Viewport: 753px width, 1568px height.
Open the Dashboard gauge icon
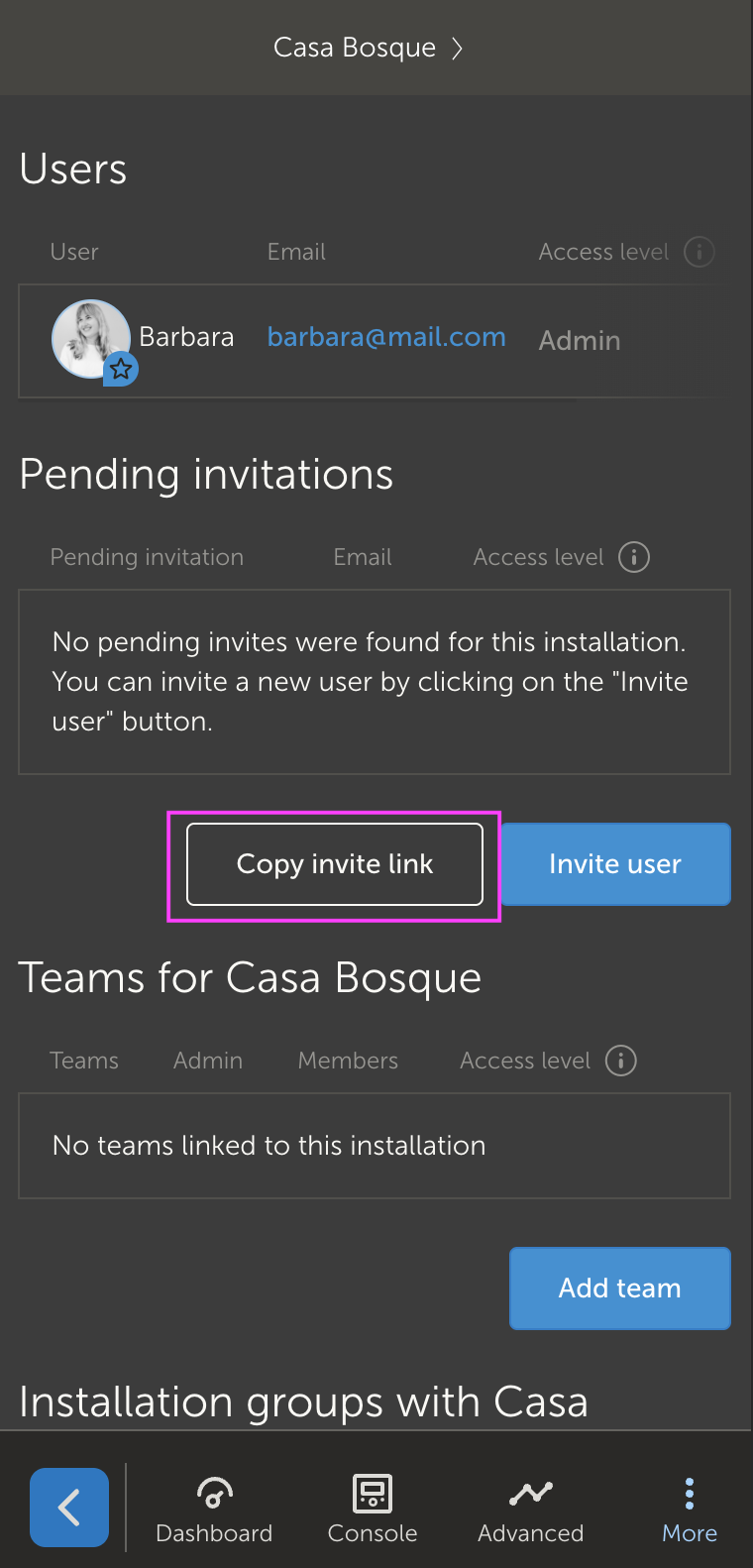pyautogui.click(x=214, y=1492)
